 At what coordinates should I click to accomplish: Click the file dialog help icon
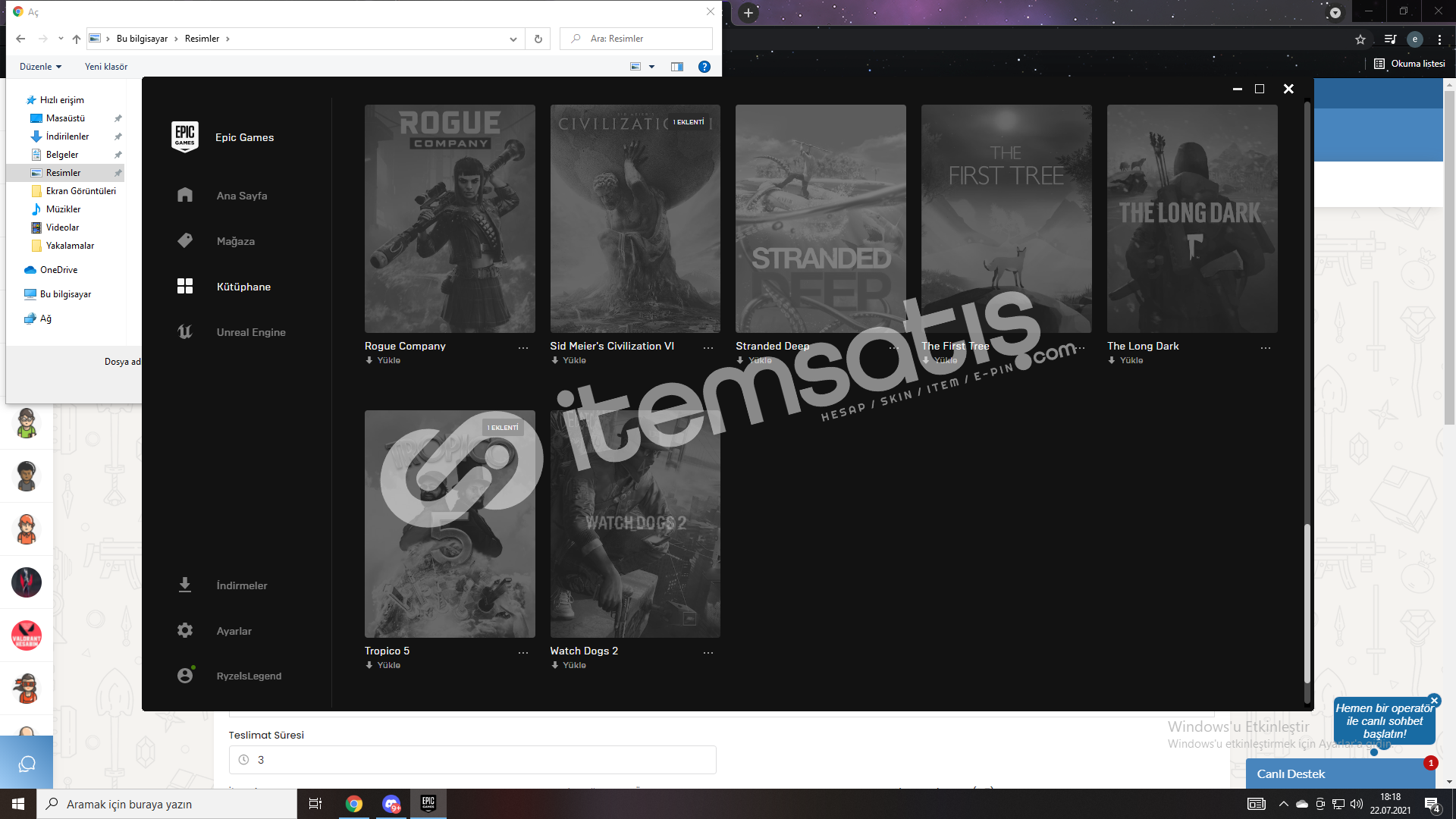click(x=704, y=67)
